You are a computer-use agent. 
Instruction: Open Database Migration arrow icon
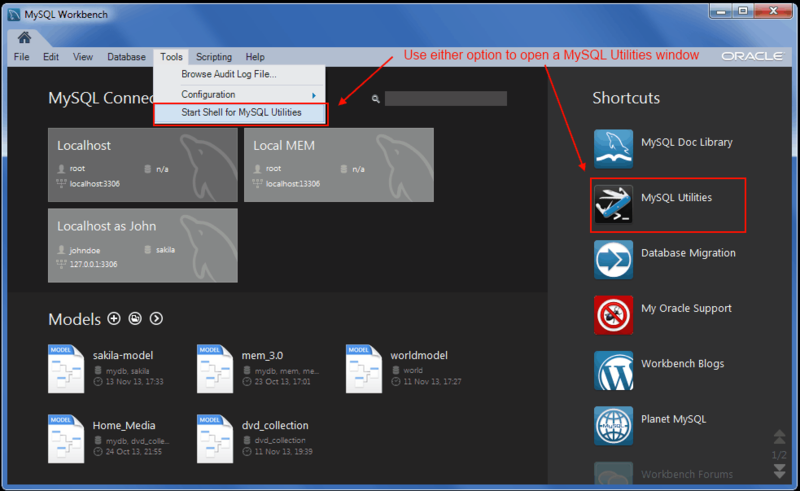pyautogui.click(x=613, y=259)
